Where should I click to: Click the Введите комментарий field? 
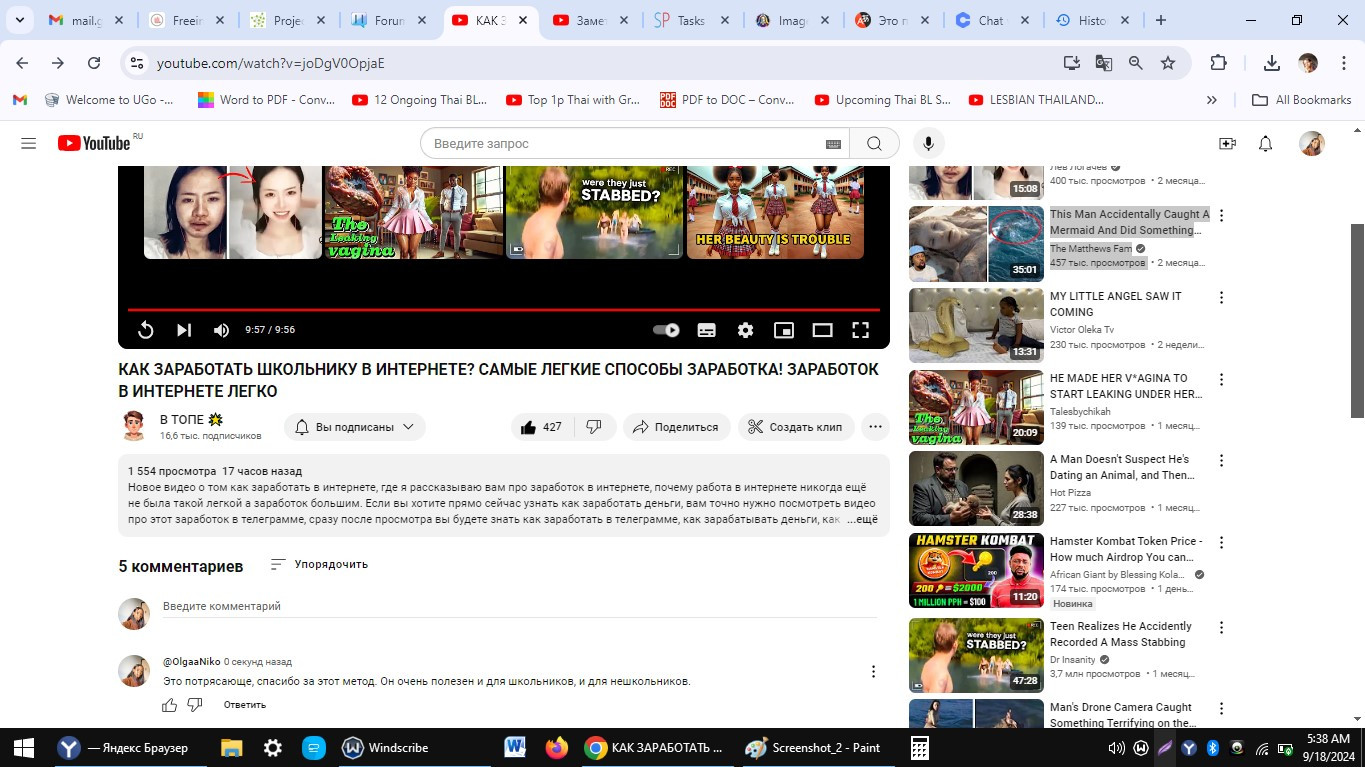coord(520,606)
